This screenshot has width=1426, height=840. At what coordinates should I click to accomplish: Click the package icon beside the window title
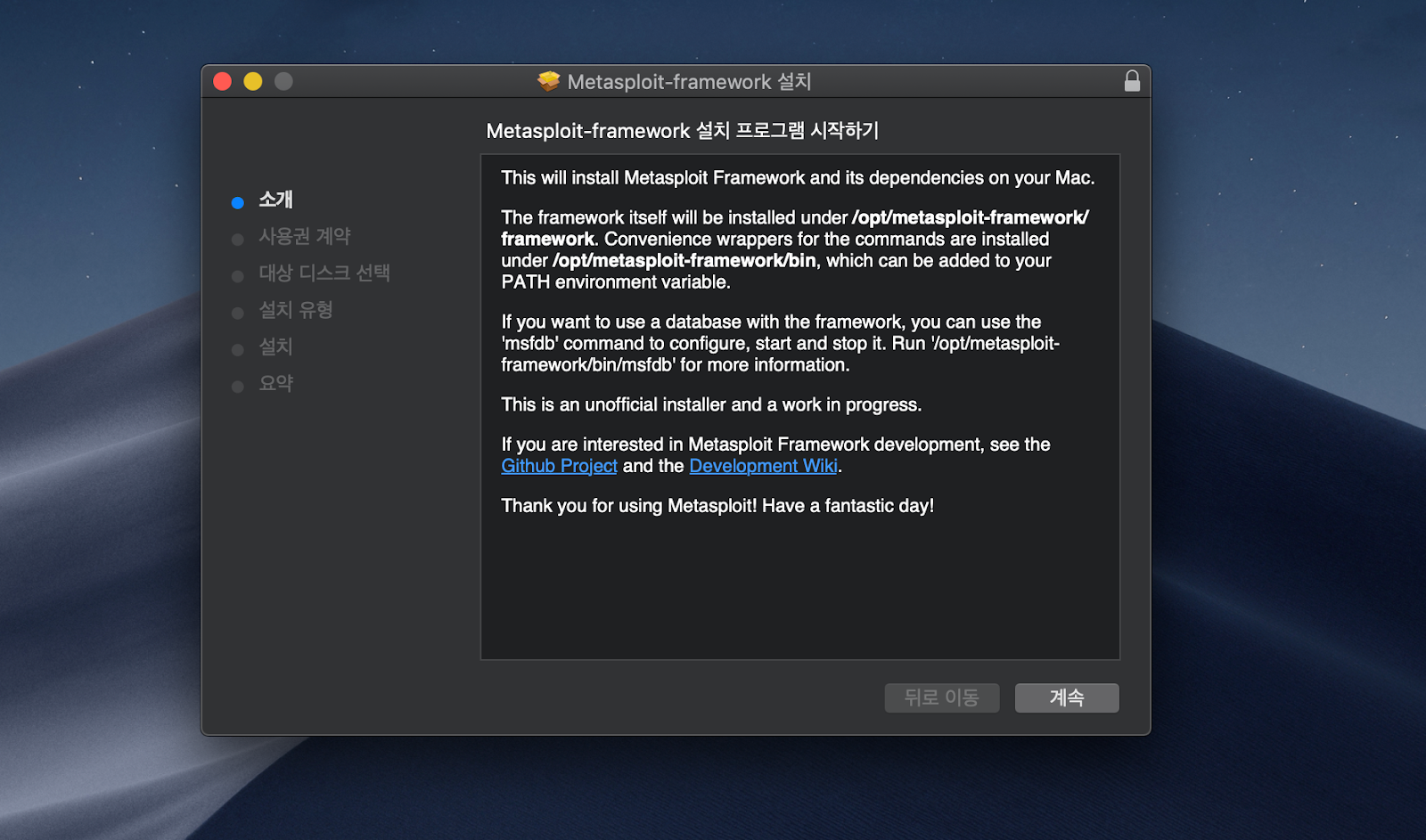click(548, 81)
